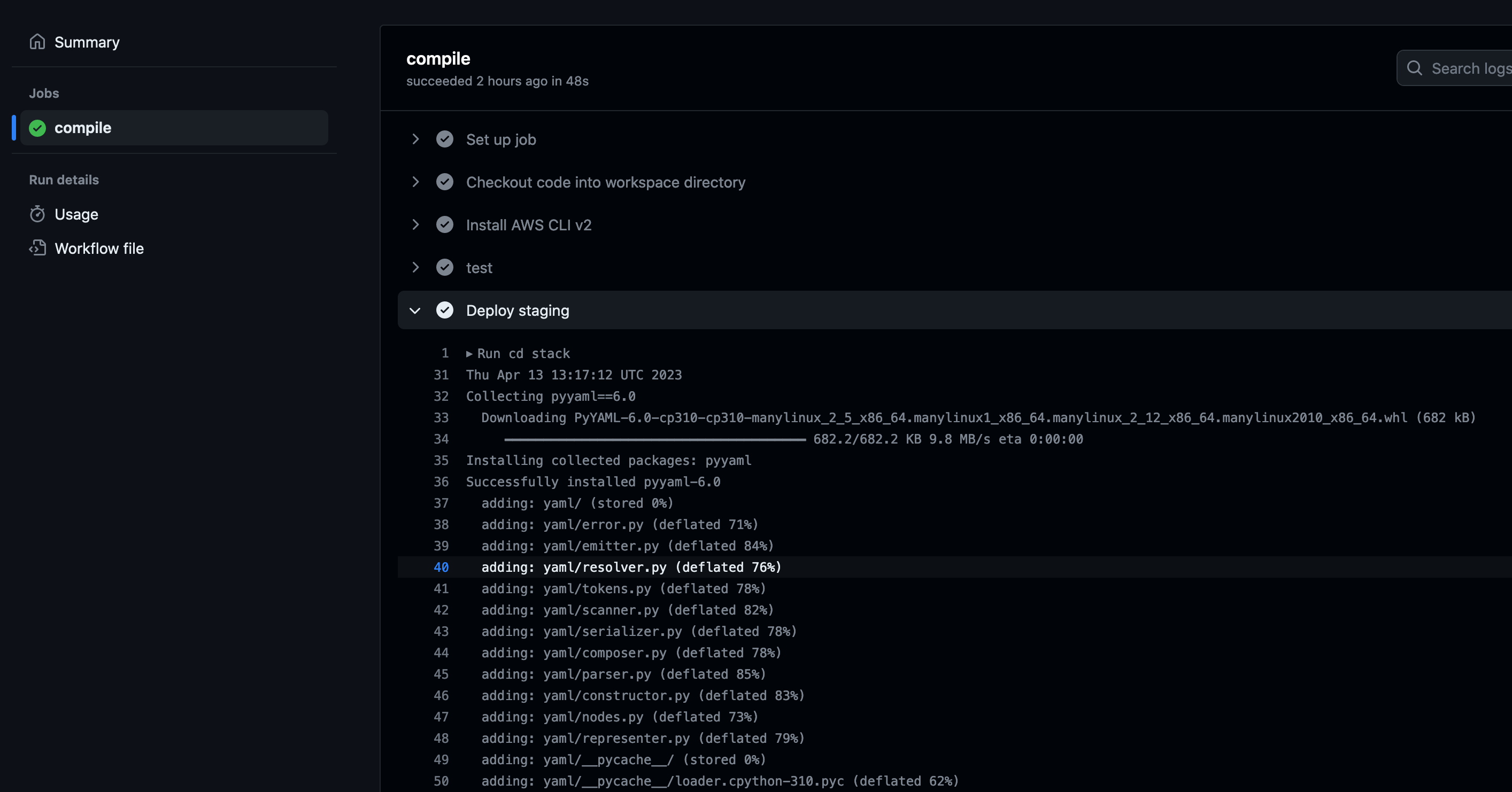Viewport: 1512px width, 792px height.
Task: Click the checkmark status icon for Install AWS CLI v2
Action: pos(444,224)
